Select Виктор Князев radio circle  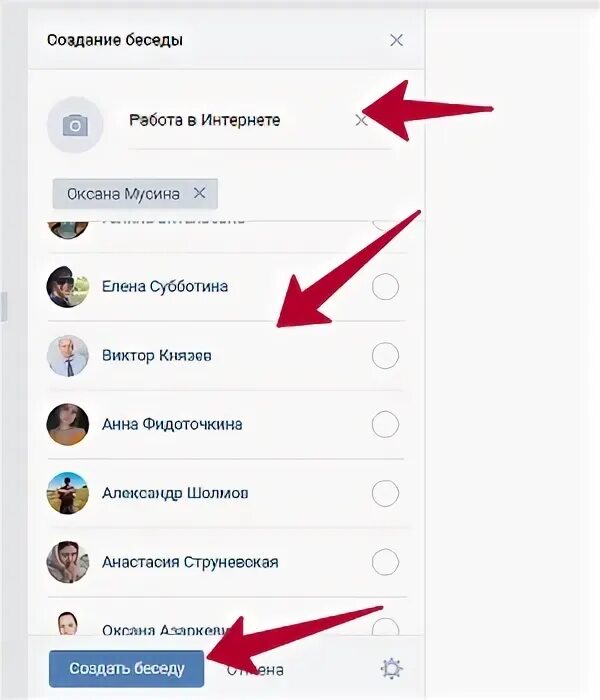tap(385, 356)
